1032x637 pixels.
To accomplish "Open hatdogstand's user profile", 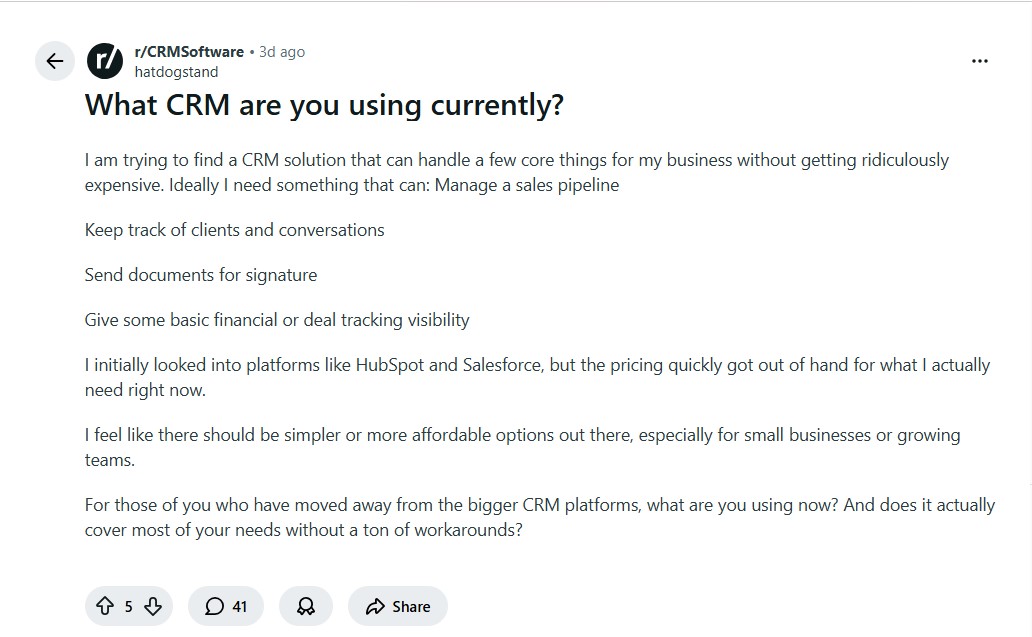I will 176,72.
